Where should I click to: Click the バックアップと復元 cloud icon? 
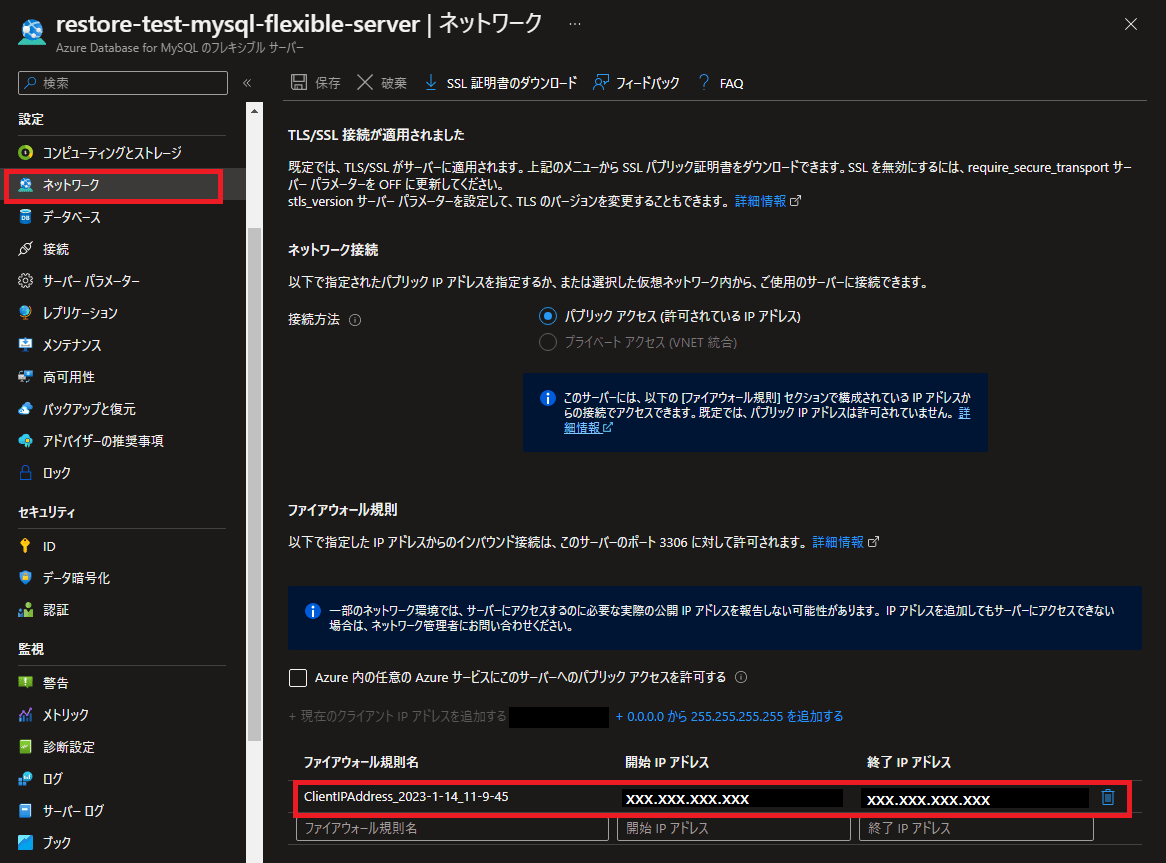pos(25,409)
